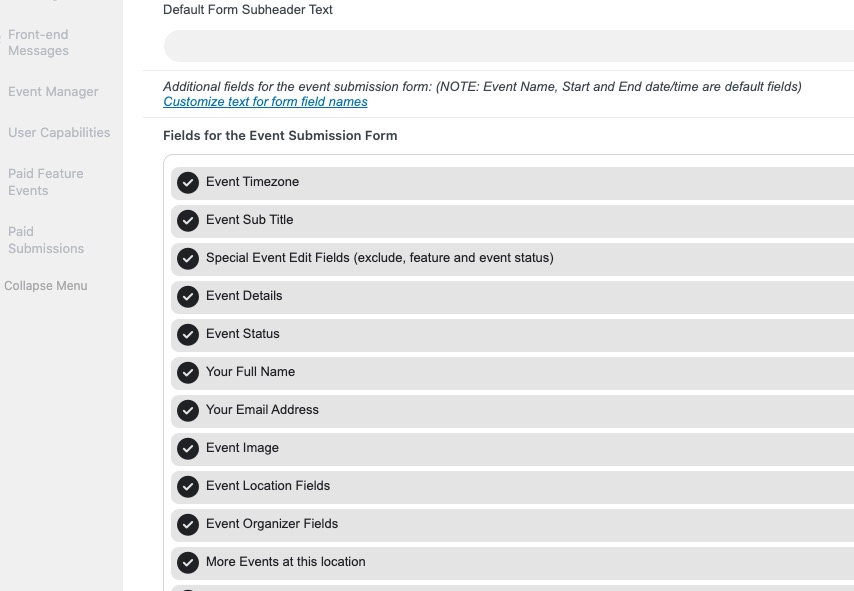Toggle the Your Email Address checkmark
This screenshot has width=854, height=591.
[188, 411]
